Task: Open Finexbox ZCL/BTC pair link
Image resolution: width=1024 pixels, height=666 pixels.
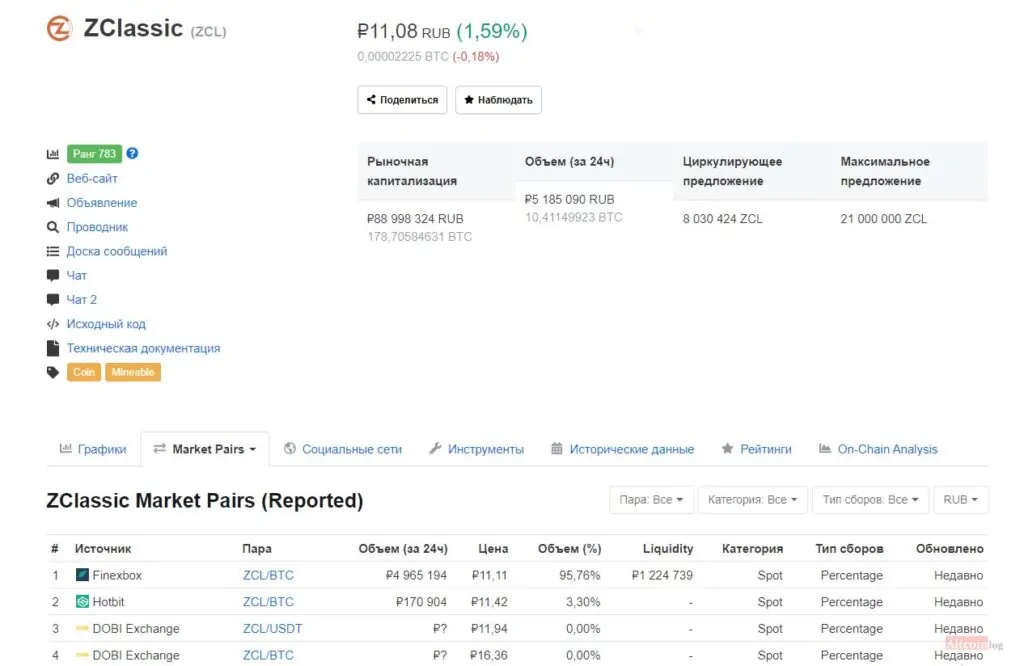Action: click(268, 575)
